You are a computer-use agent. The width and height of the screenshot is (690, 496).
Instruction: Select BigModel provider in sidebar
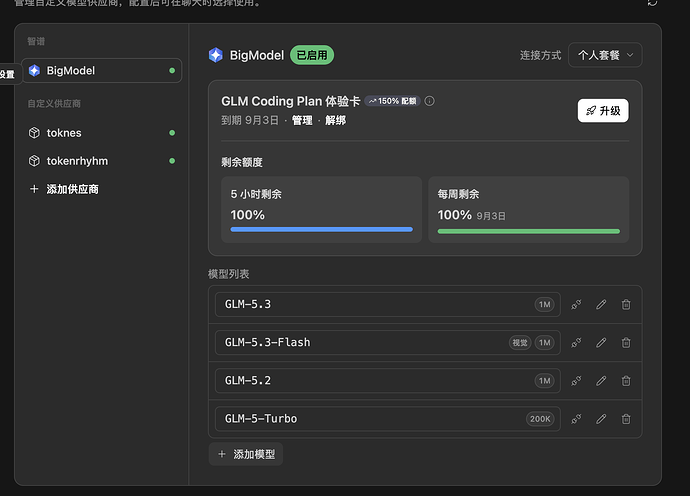[x=102, y=70]
